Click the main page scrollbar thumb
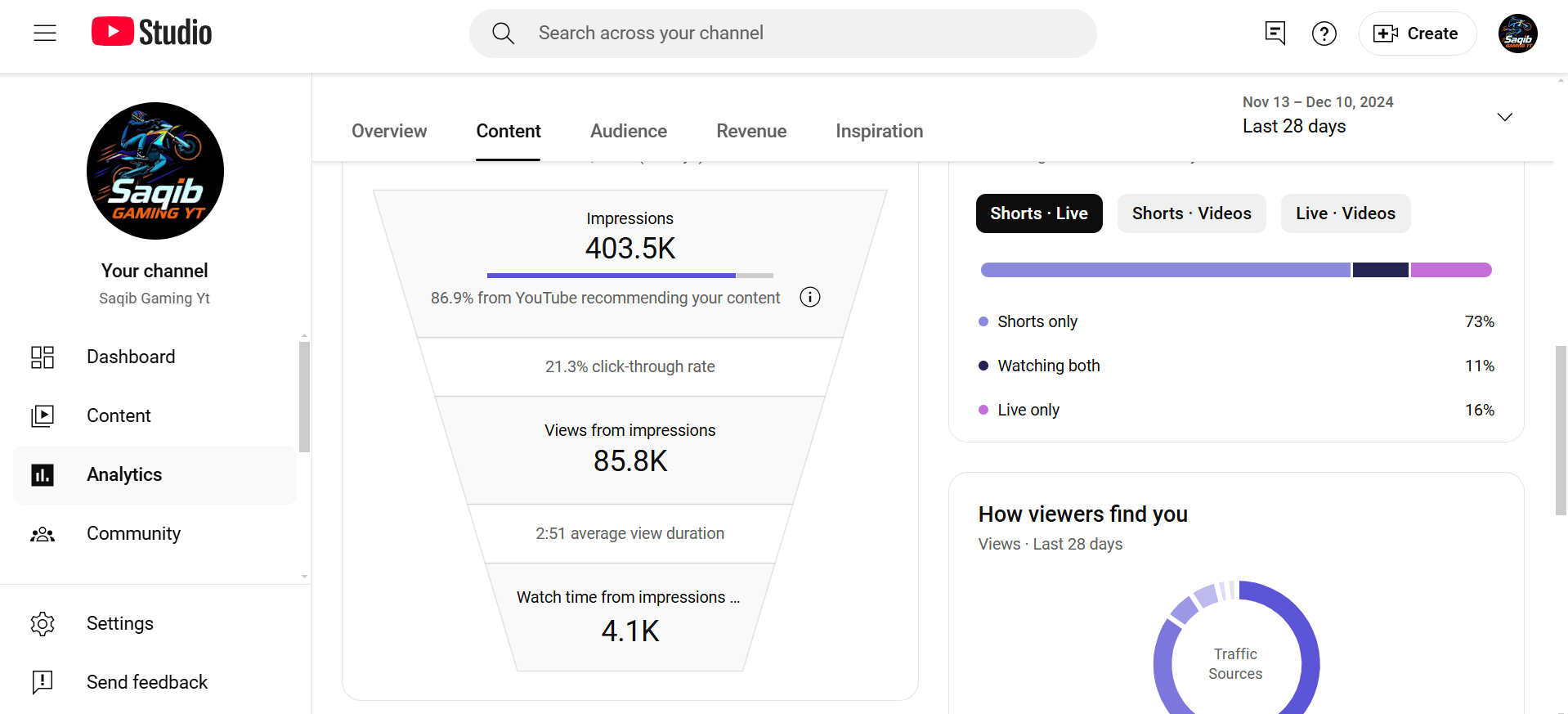The width and height of the screenshot is (1568, 714). 1561,430
